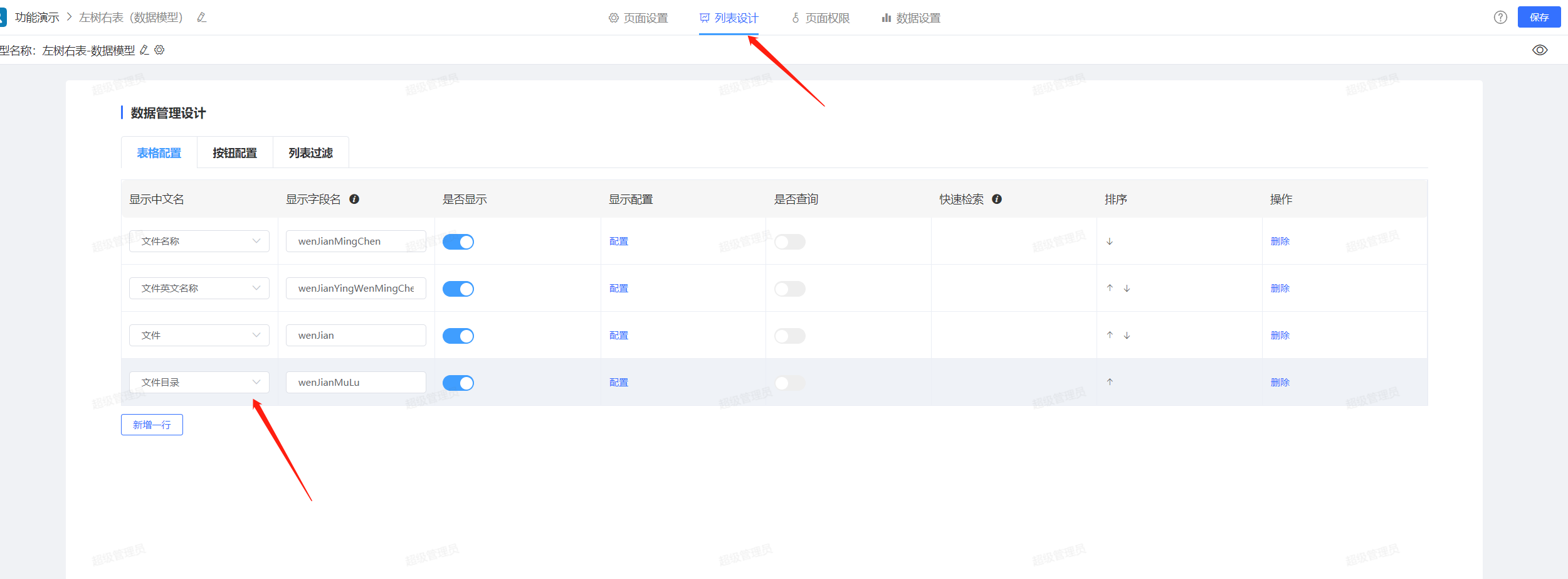This screenshot has height=579, width=1568.
Task: Switch to 页面设置 tab
Action: tap(638, 18)
